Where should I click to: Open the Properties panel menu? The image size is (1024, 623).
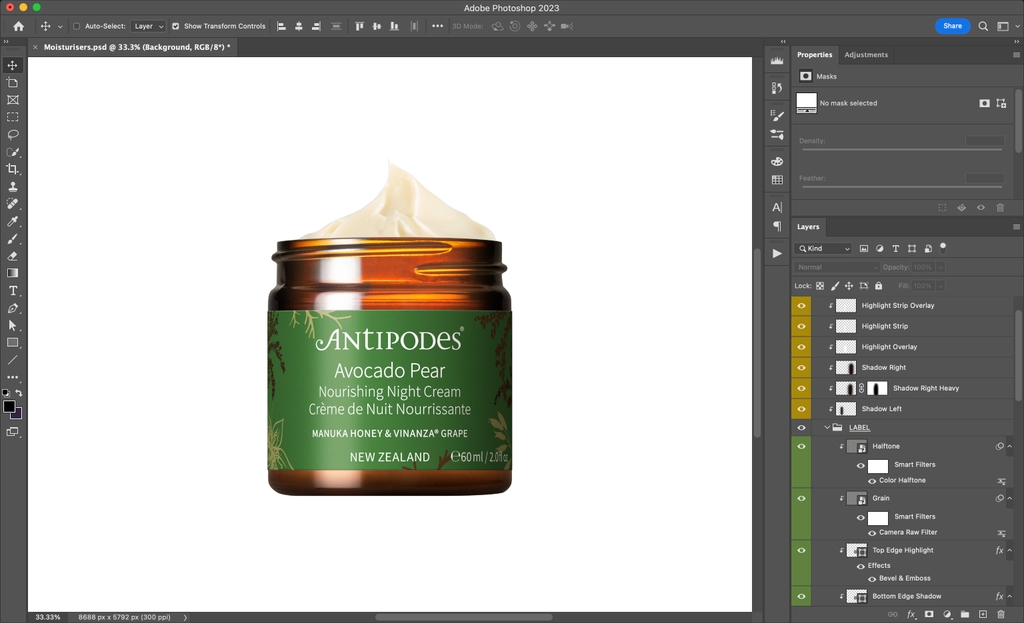(1016, 55)
